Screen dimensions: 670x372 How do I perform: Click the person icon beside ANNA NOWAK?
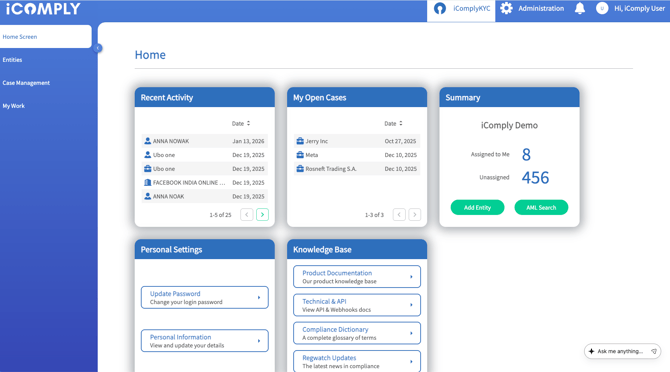coord(147,141)
